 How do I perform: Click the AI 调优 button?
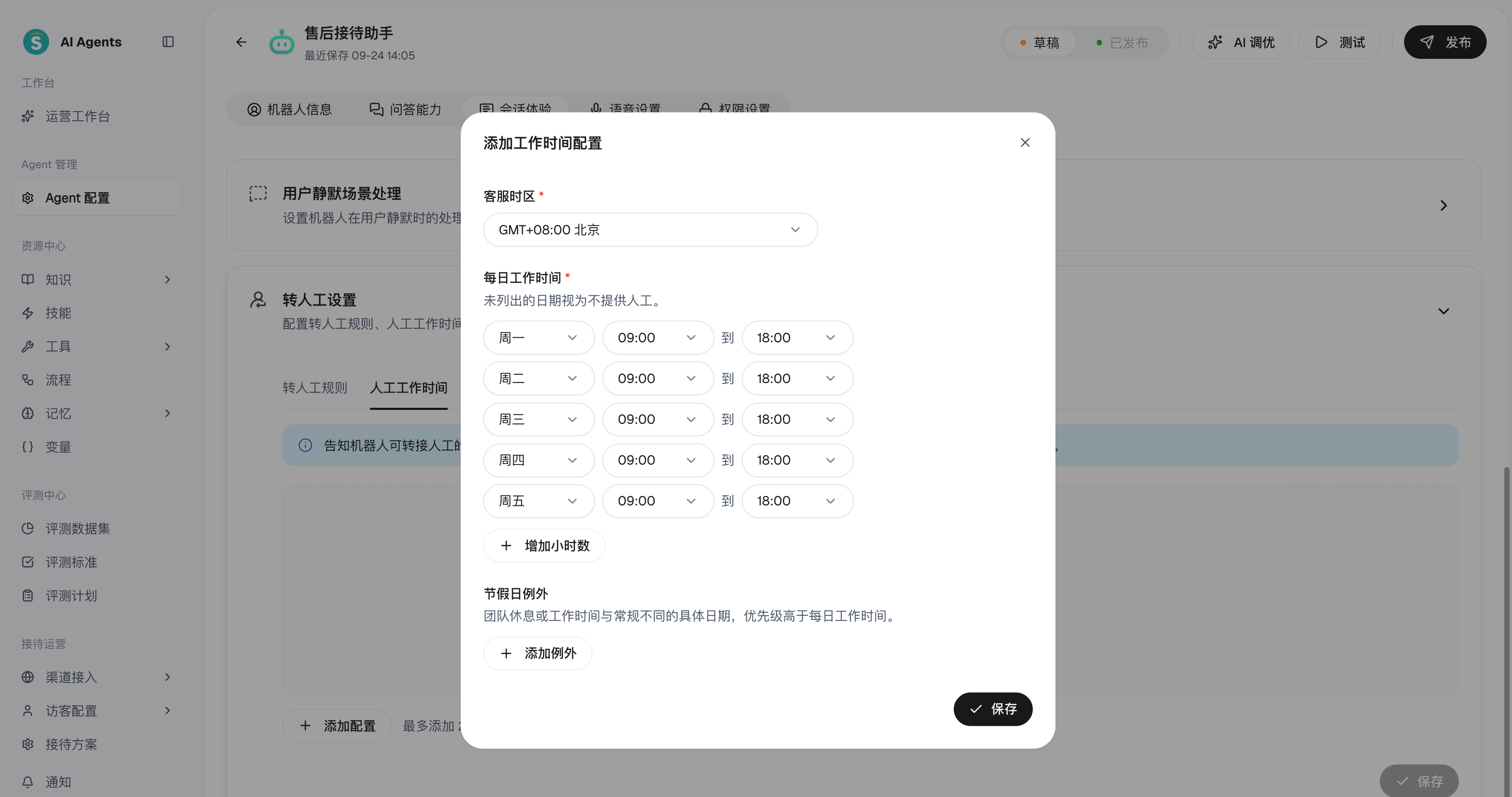tap(1241, 42)
